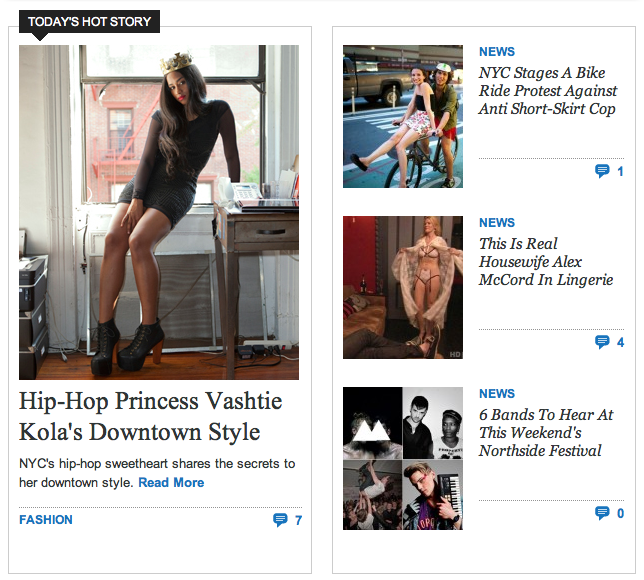The image size is (644, 580).
Task: Open the Vashtie Kola main photo
Action: (159, 212)
